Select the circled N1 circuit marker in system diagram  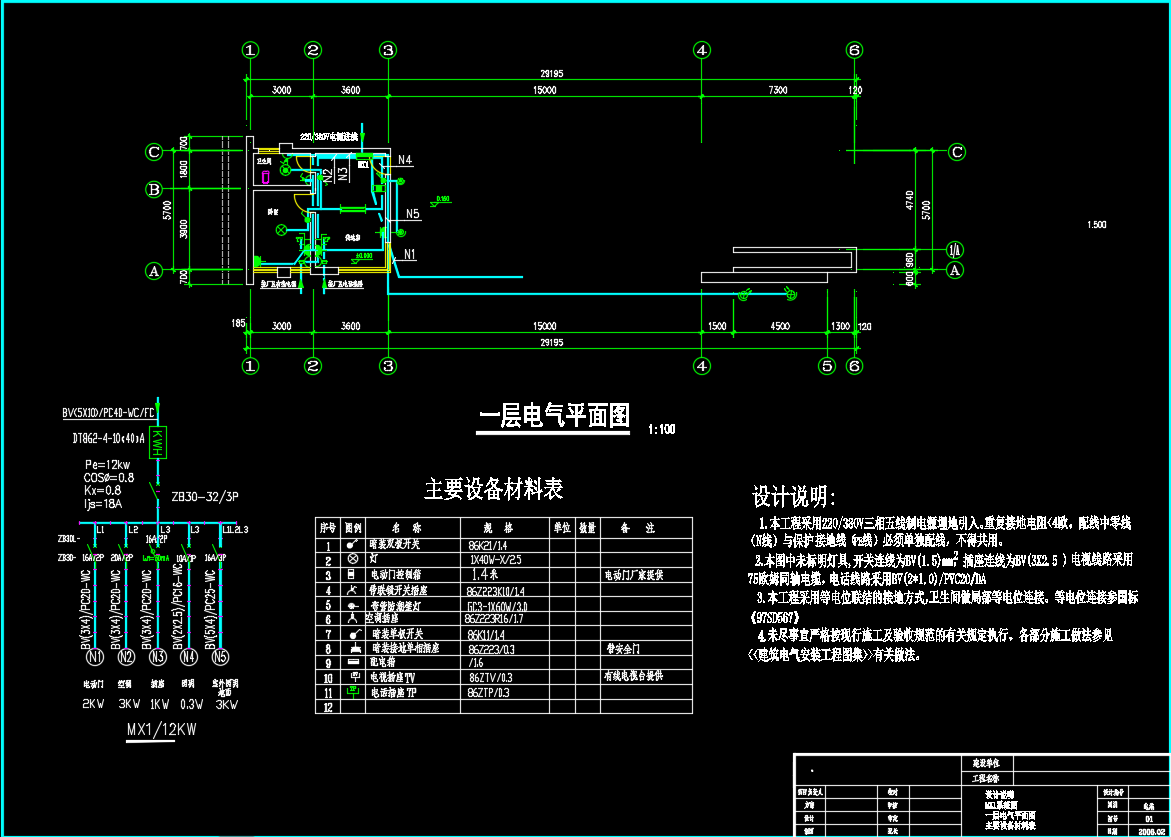coord(95,657)
